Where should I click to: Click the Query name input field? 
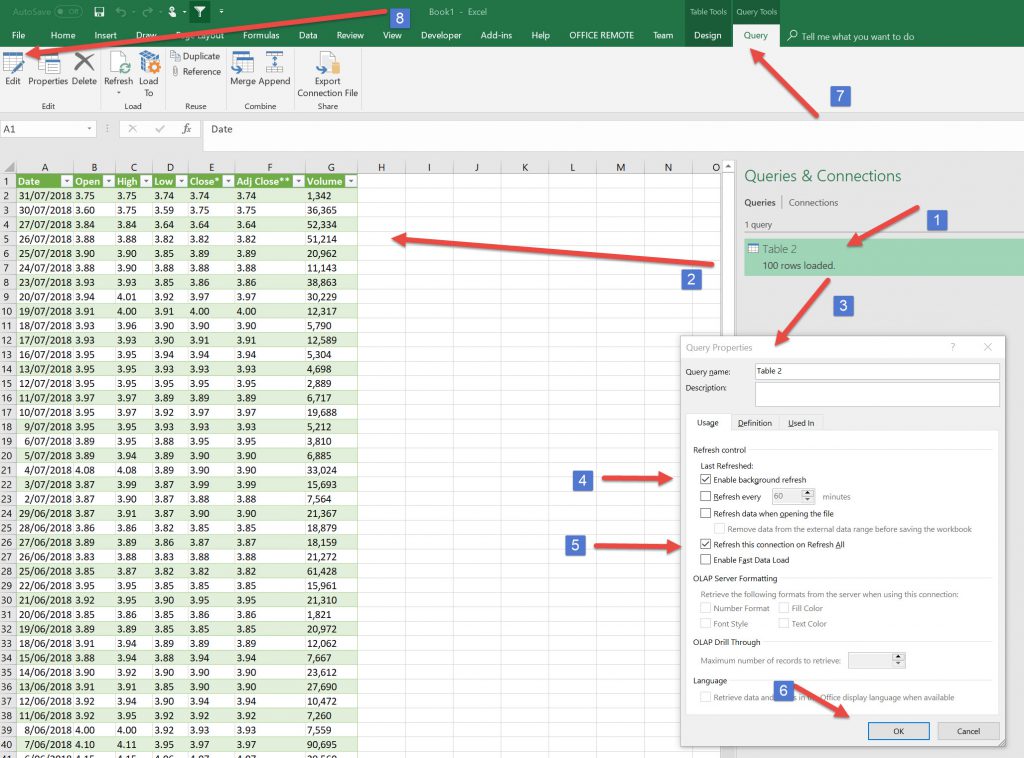876,371
